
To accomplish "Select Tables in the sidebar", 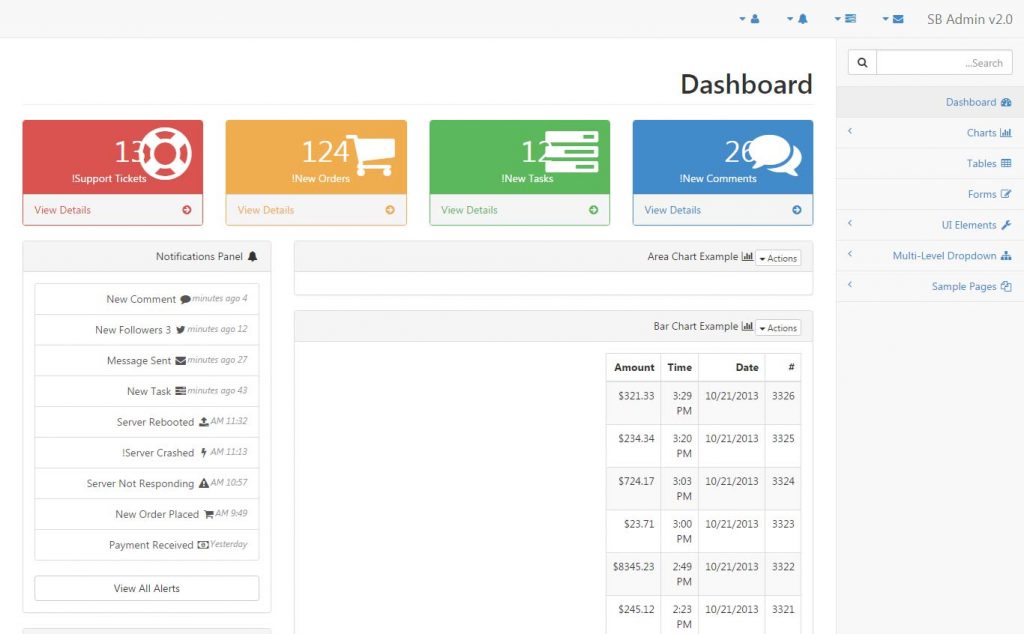I will [930, 163].
